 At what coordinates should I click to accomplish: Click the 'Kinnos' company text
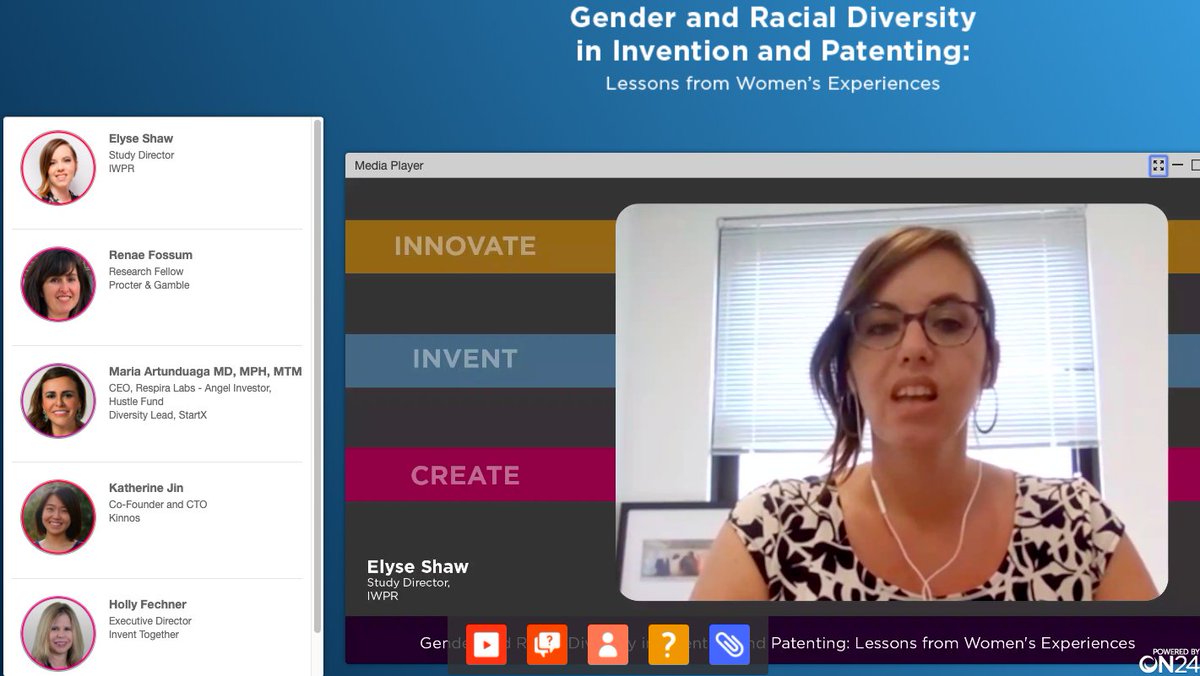125,518
